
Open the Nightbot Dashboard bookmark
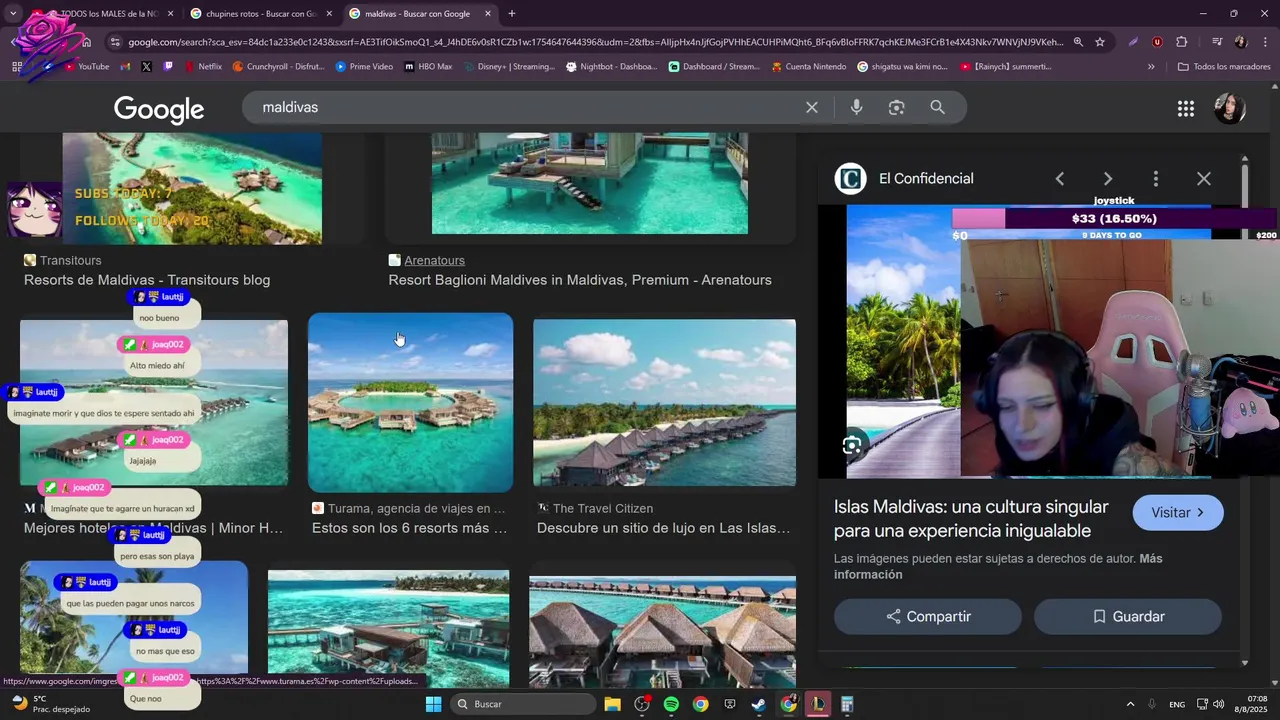click(612, 67)
